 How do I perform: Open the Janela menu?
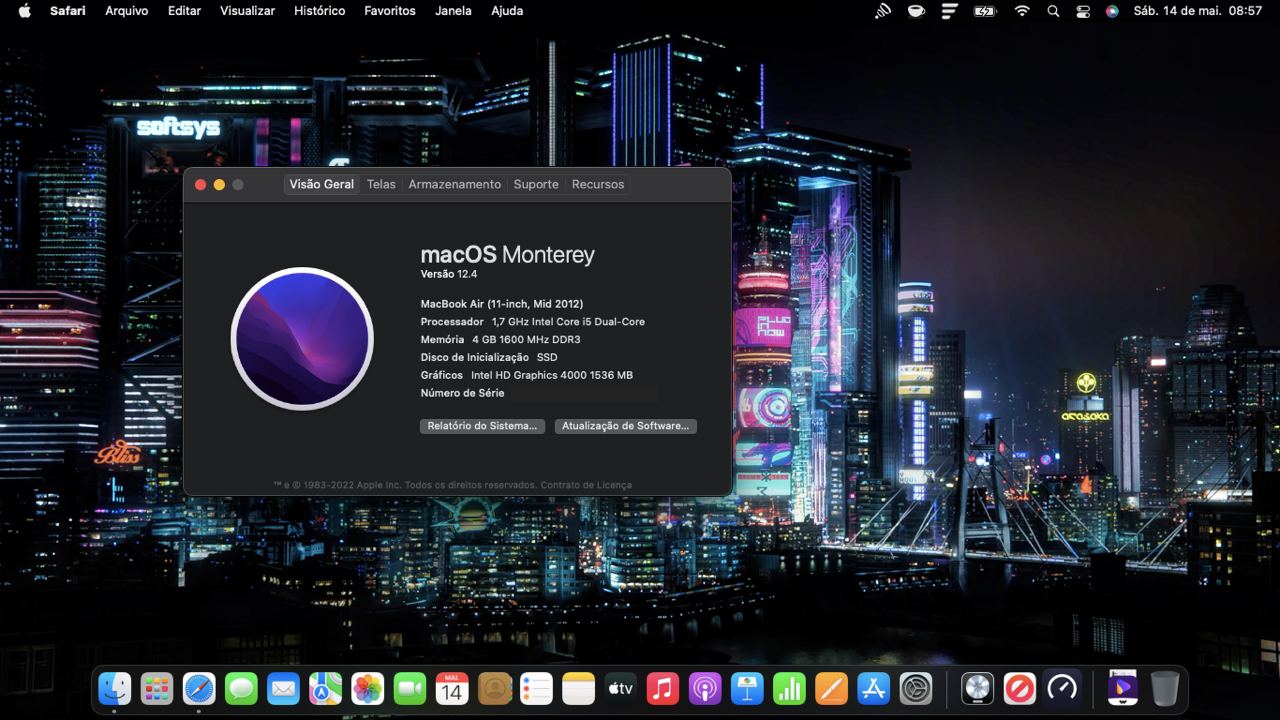pyautogui.click(x=454, y=11)
